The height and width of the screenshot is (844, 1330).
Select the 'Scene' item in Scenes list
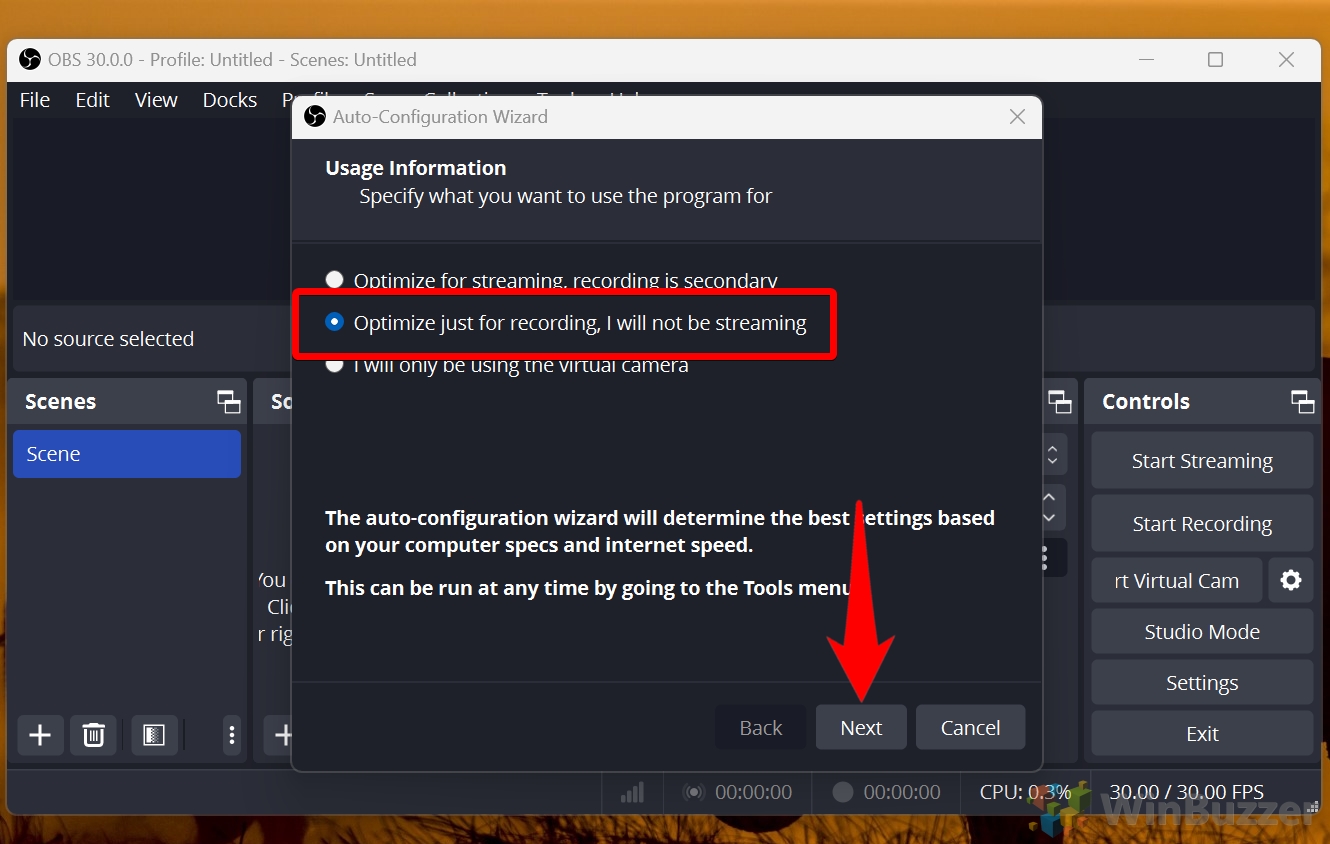click(x=127, y=454)
